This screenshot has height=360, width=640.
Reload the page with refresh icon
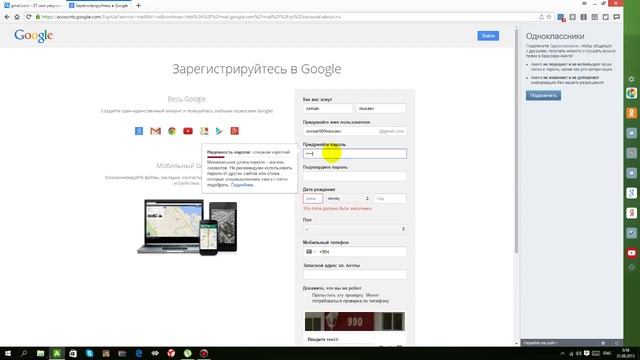(x=28, y=17)
